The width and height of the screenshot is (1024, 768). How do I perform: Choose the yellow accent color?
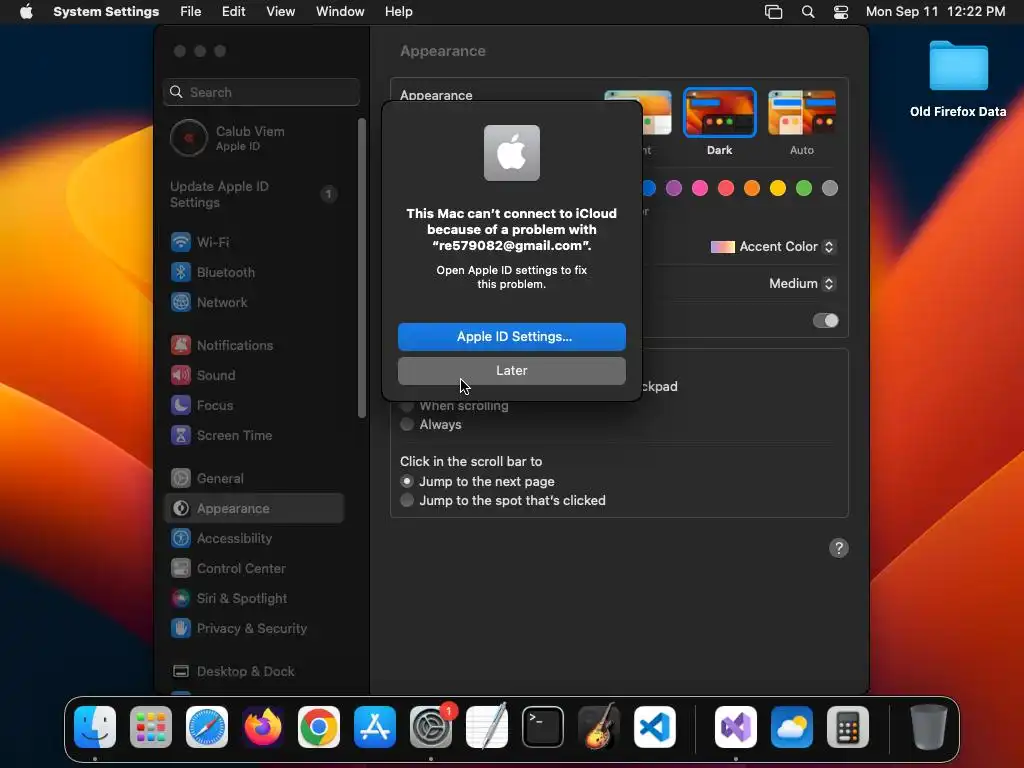pyautogui.click(x=778, y=189)
